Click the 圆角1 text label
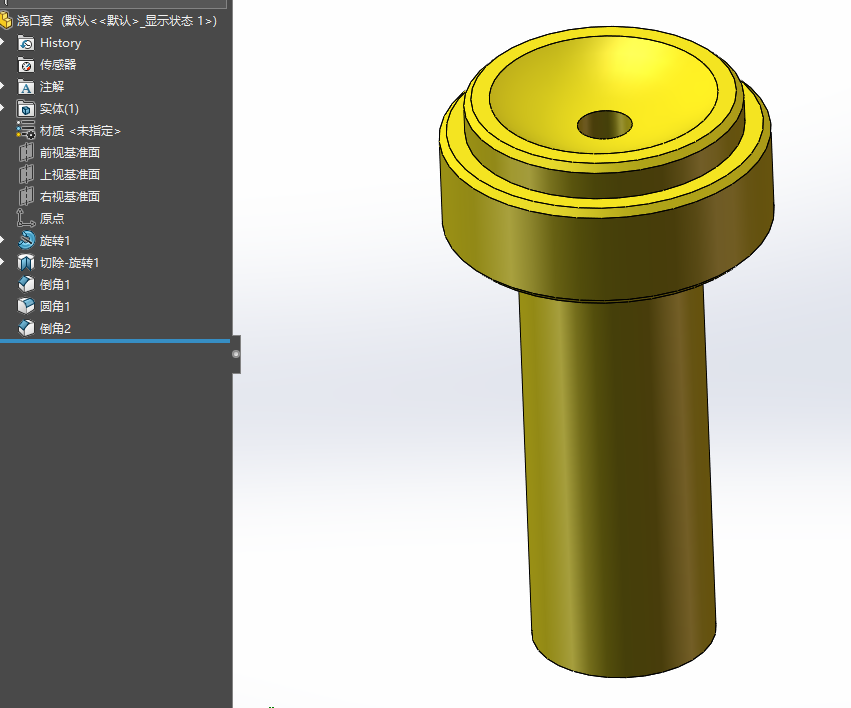The height and width of the screenshot is (708, 851). [55, 306]
